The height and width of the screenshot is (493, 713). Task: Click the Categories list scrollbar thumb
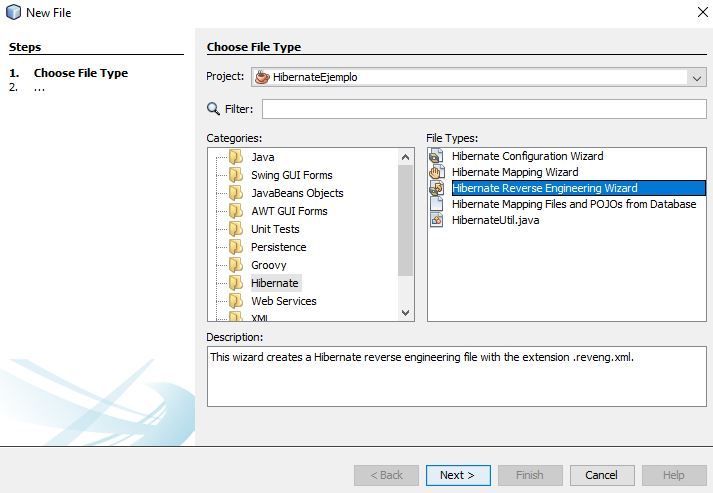point(405,221)
